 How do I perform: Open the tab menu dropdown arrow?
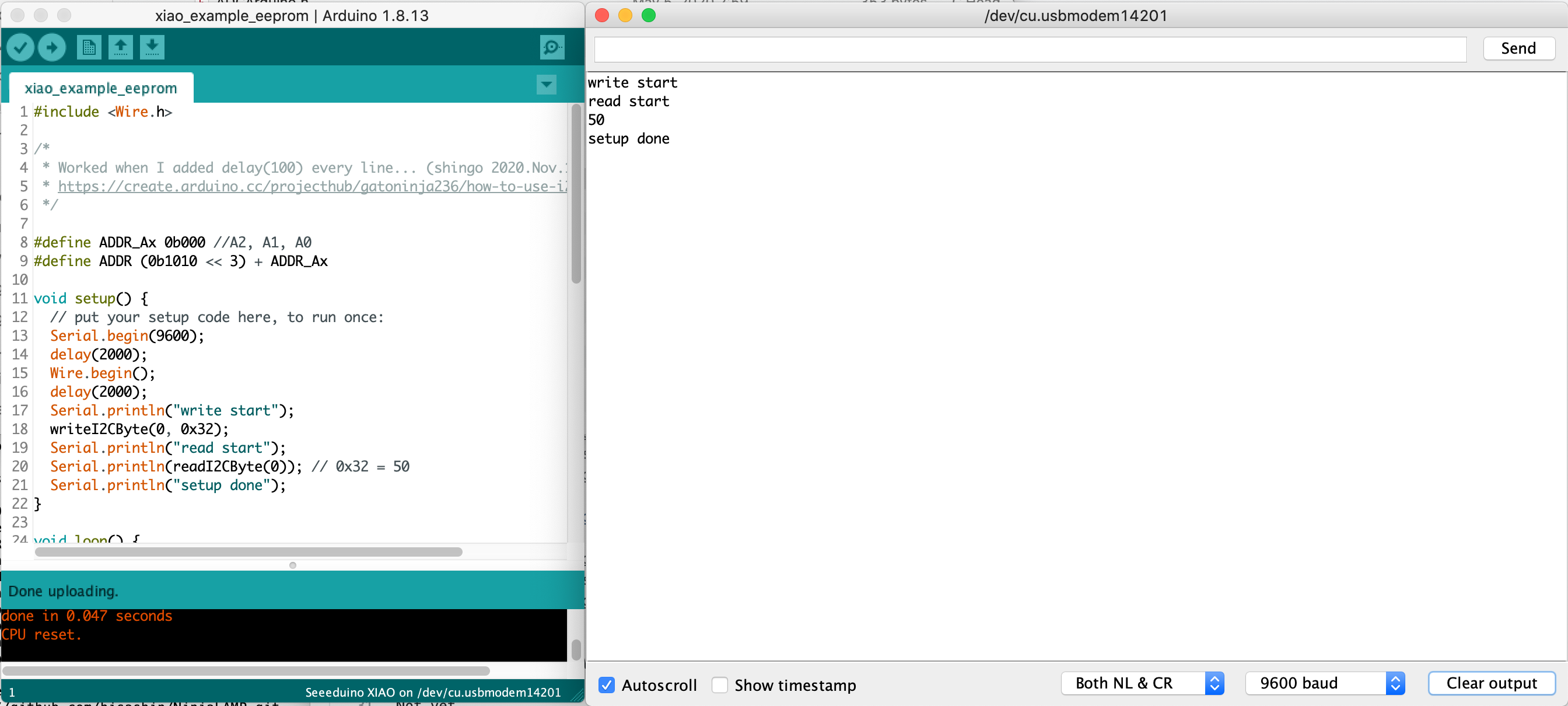546,85
